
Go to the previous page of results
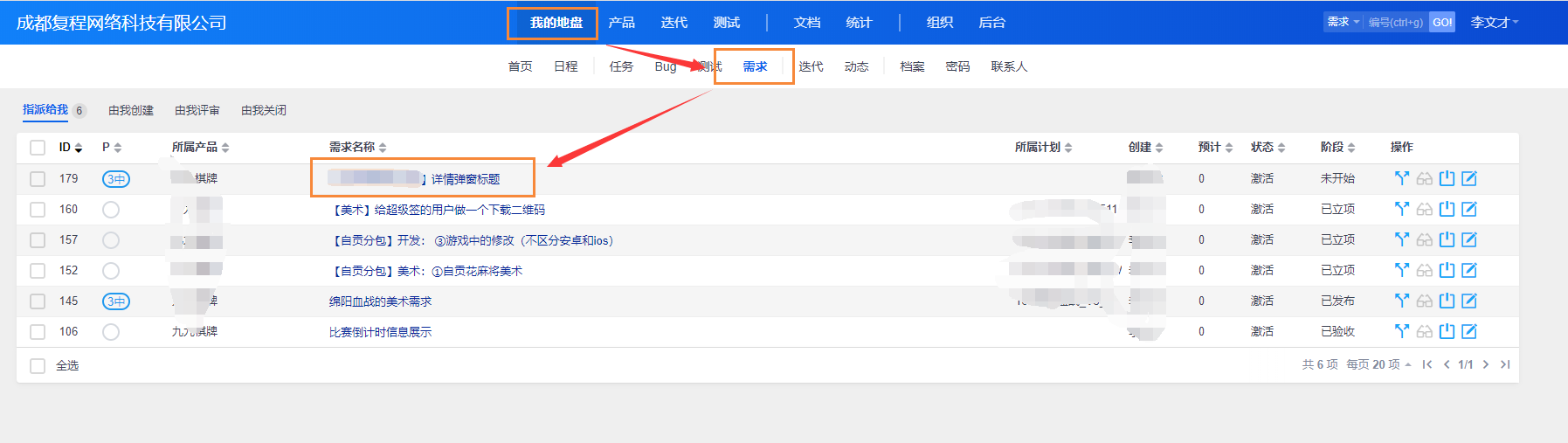pyautogui.click(x=1447, y=364)
